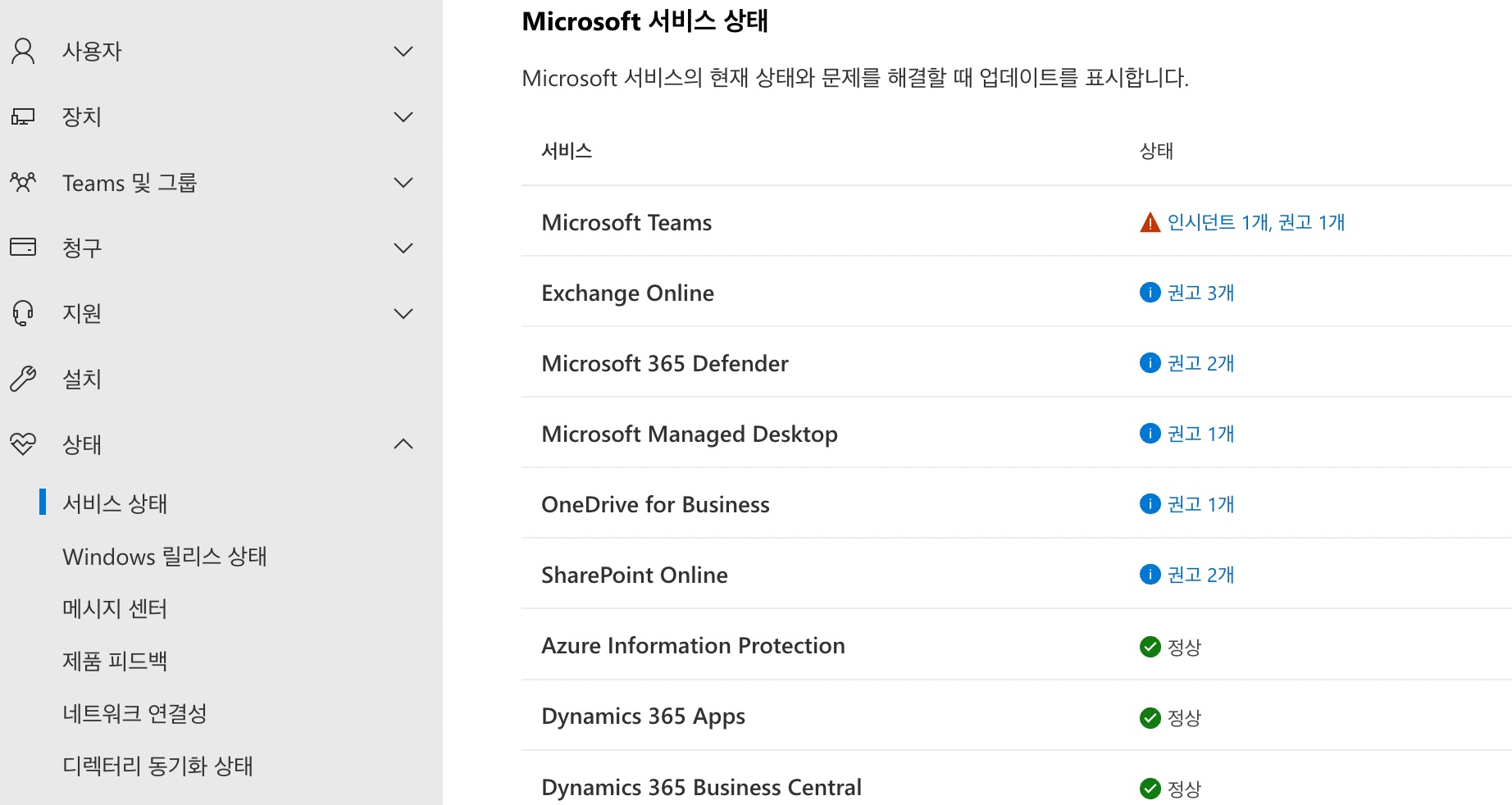This screenshot has width=1512, height=805.
Task: Expand the 장치 menu chevron
Action: pos(403,117)
